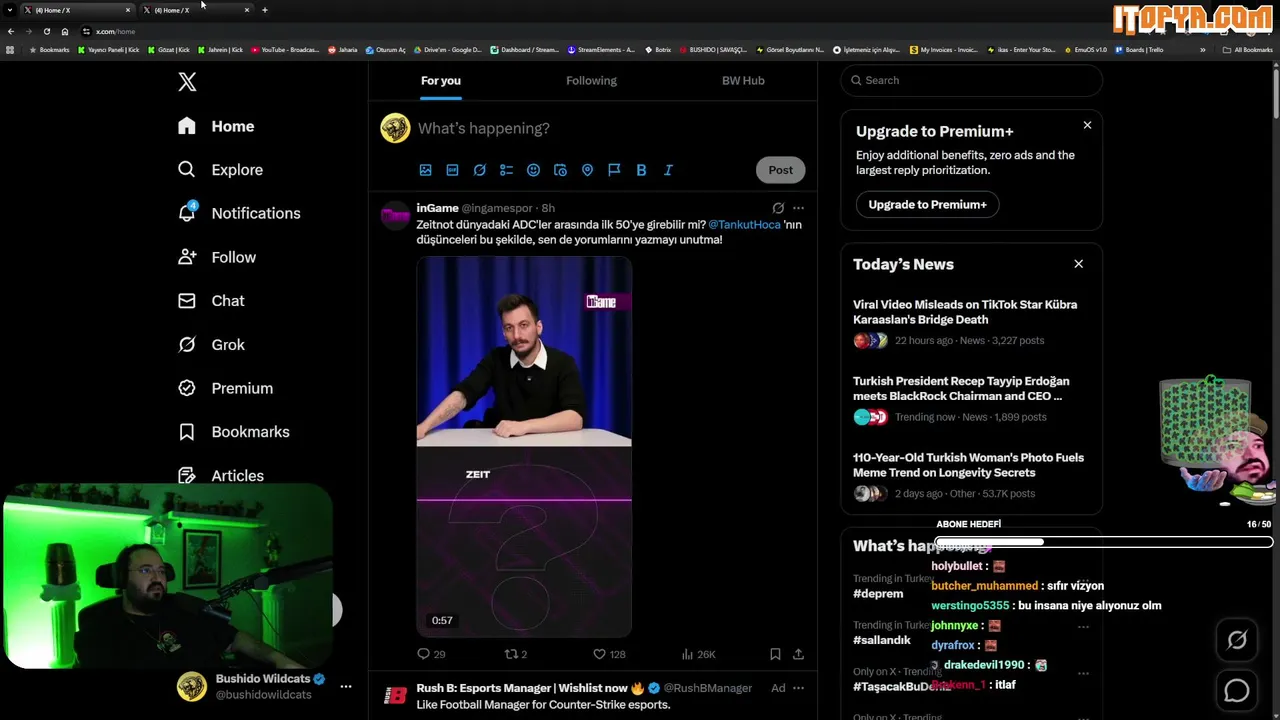The height and width of the screenshot is (720, 1280).
Task: Open Grok explain icon on inGame post
Action: [778, 208]
